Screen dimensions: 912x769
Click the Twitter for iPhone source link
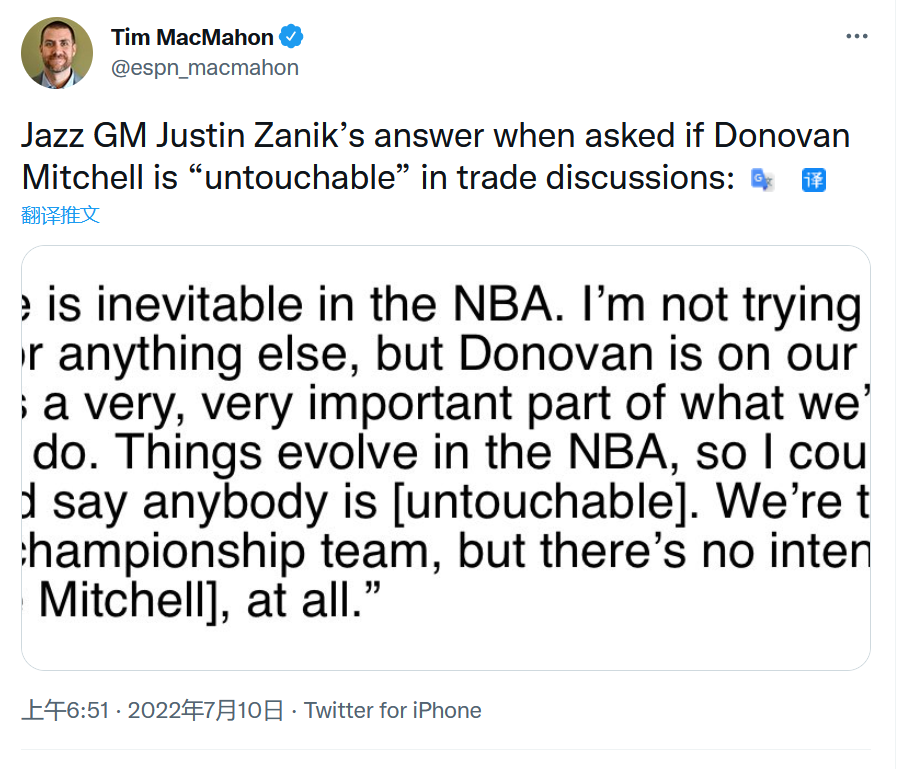(x=393, y=710)
